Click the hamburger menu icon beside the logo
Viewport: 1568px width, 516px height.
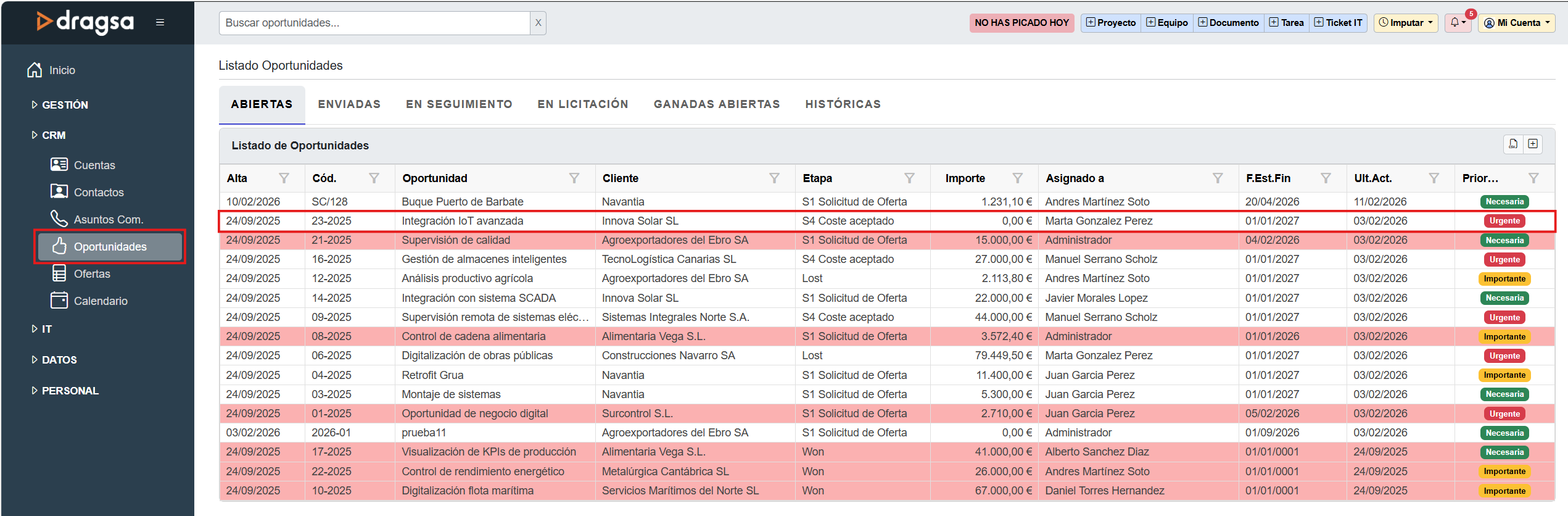tap(160, 23)
